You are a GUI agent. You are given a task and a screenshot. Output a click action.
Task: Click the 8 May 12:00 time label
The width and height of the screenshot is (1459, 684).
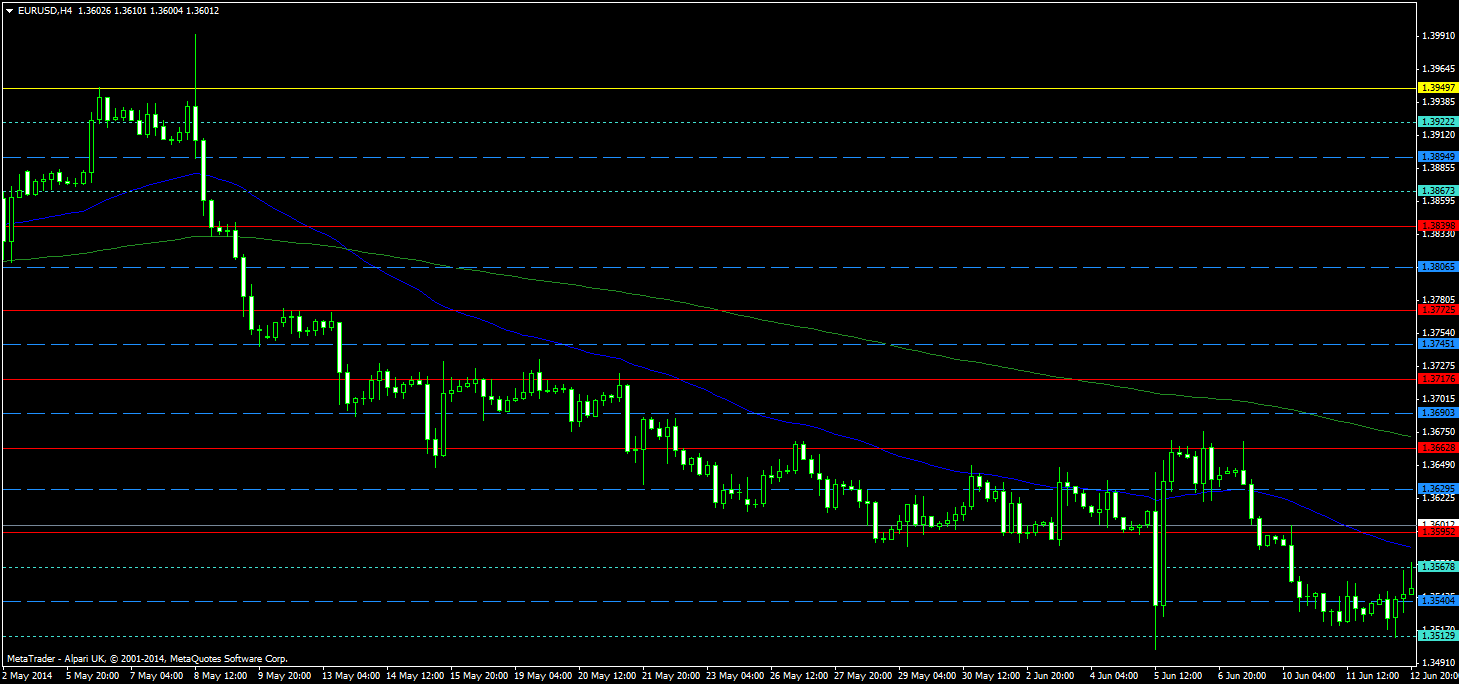(x=220, y=676)
